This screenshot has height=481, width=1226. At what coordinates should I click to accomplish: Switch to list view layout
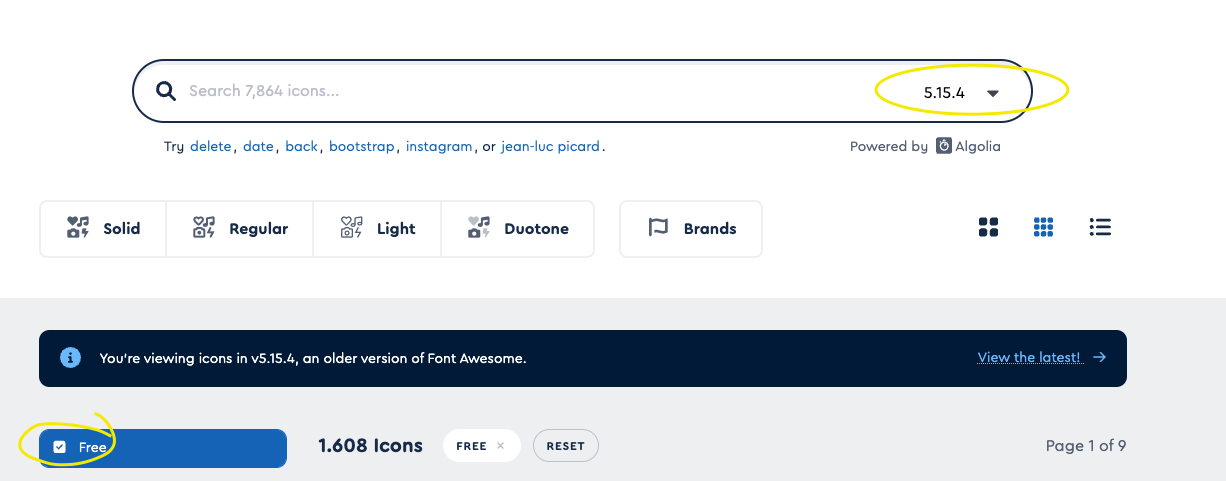(1100, 228)
